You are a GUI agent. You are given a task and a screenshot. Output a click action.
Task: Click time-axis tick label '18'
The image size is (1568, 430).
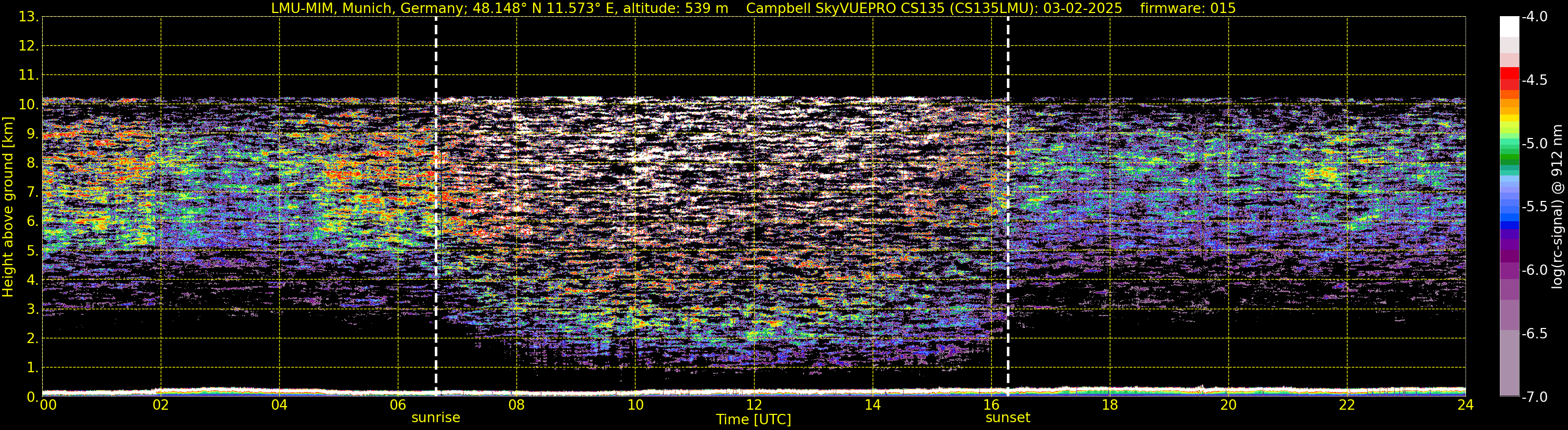[1110, 404]
